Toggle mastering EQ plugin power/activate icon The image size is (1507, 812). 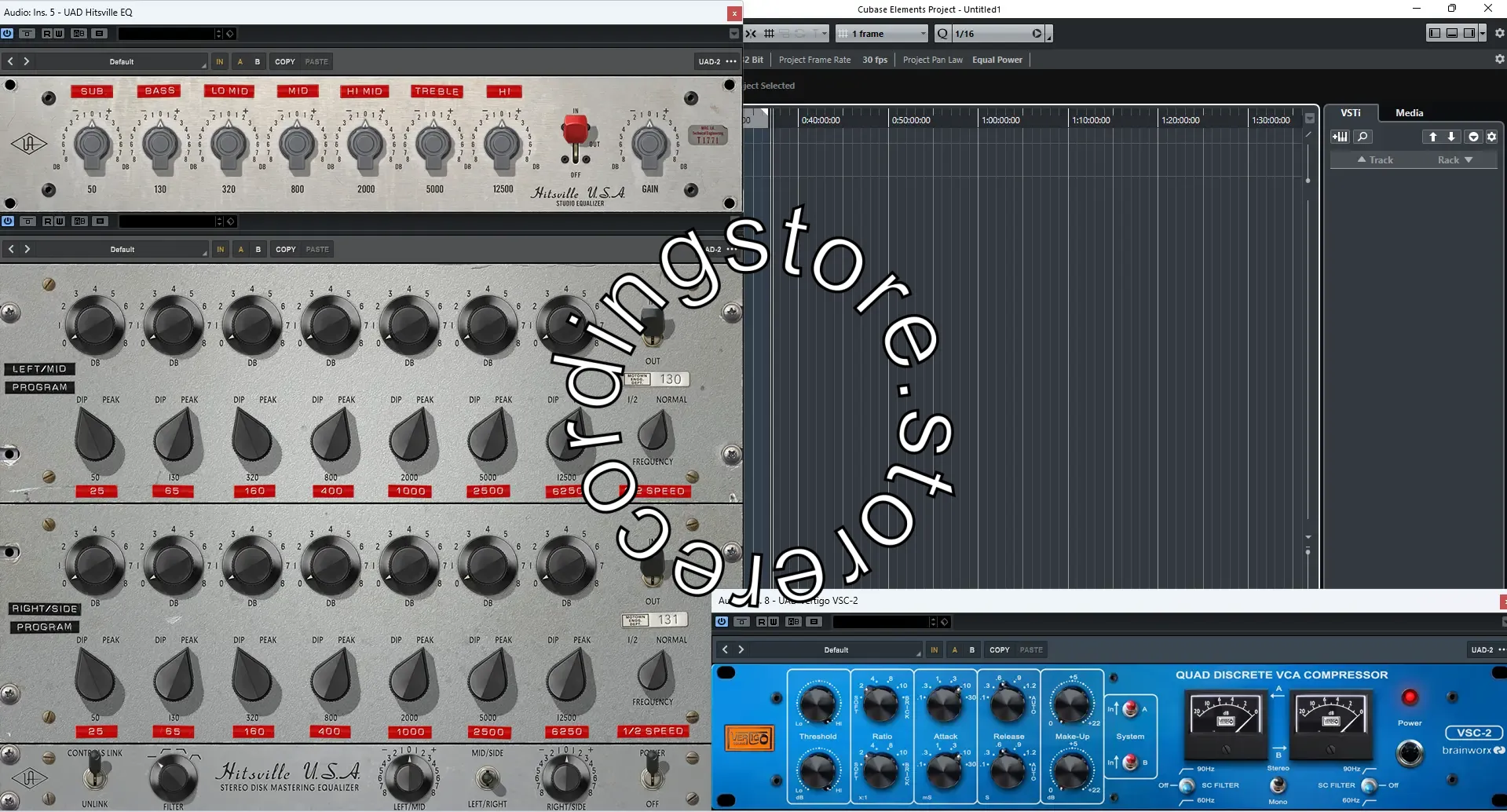coord(8,221)
